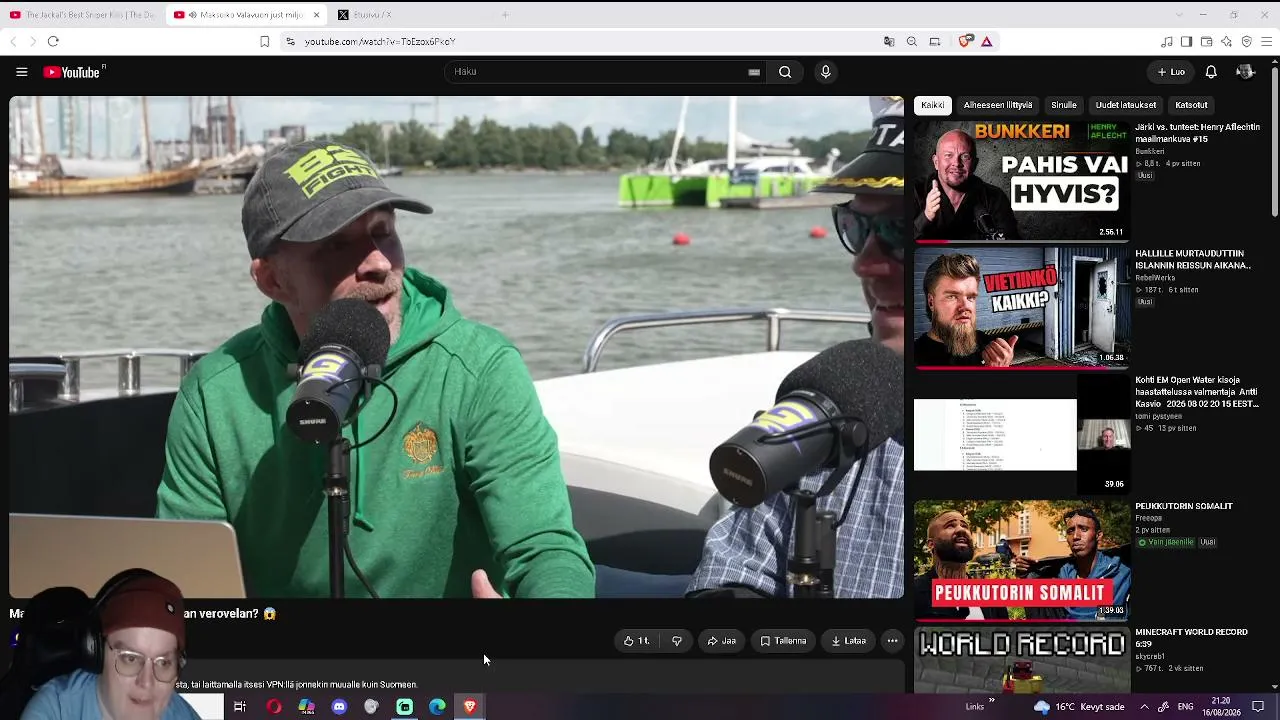This screenshot has height=720, width=1280.
Task: Open Brave Rewards triangle icon
Action: 986,41
